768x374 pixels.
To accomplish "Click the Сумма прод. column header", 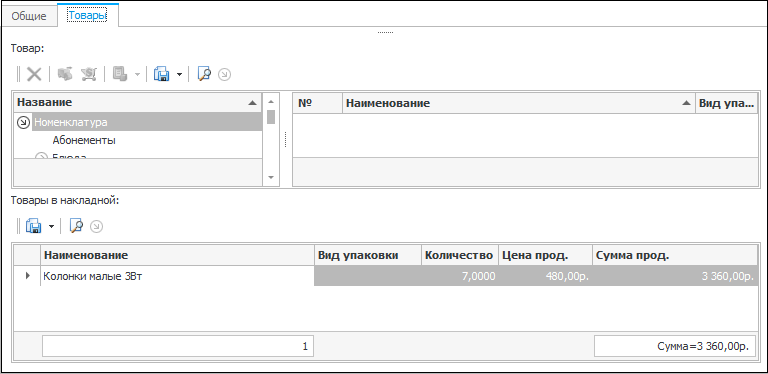I will click(x=675, y=255).
